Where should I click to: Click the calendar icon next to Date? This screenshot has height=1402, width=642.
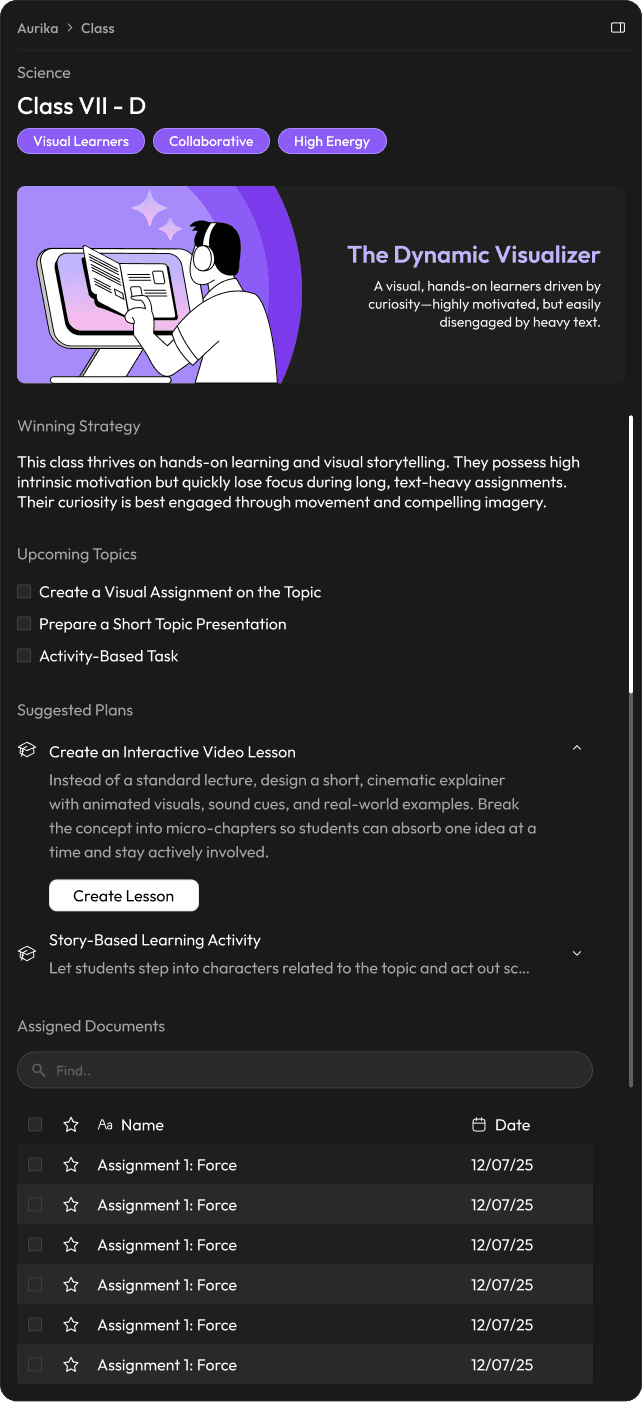tap(479, 1125)
